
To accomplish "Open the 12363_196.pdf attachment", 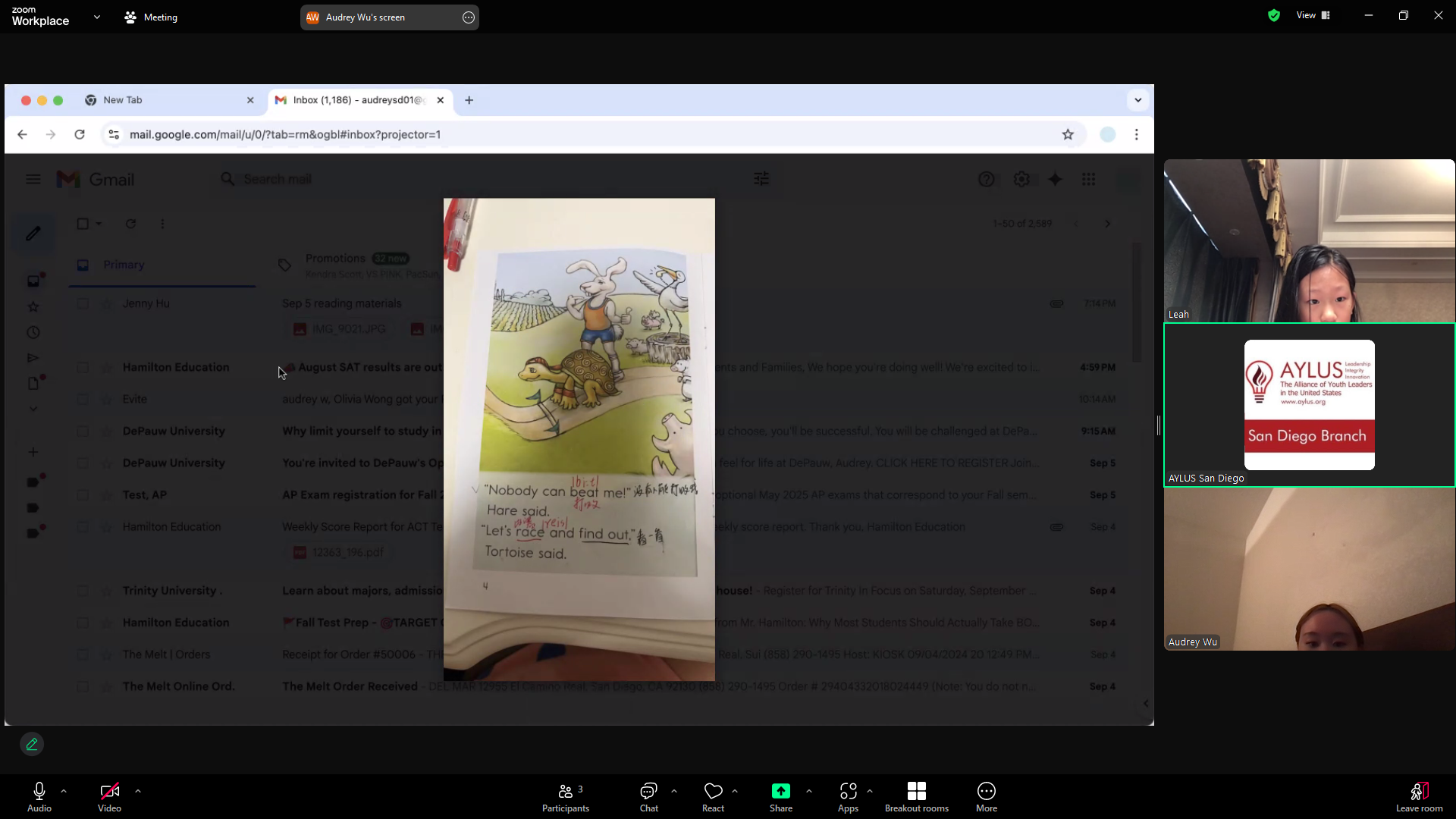I will pos(340,552).
